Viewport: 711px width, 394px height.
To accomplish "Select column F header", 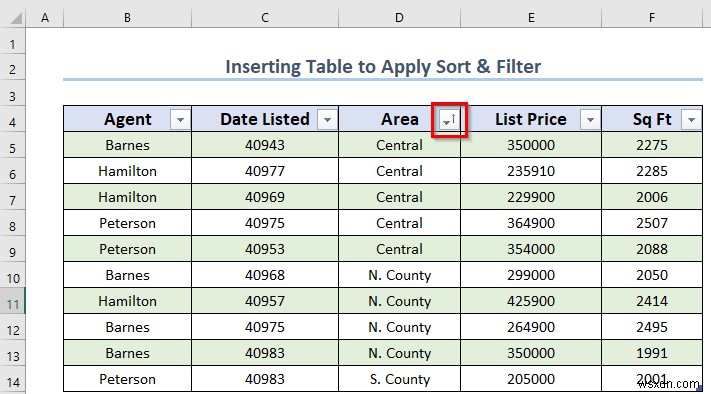I will coord(652,18).
